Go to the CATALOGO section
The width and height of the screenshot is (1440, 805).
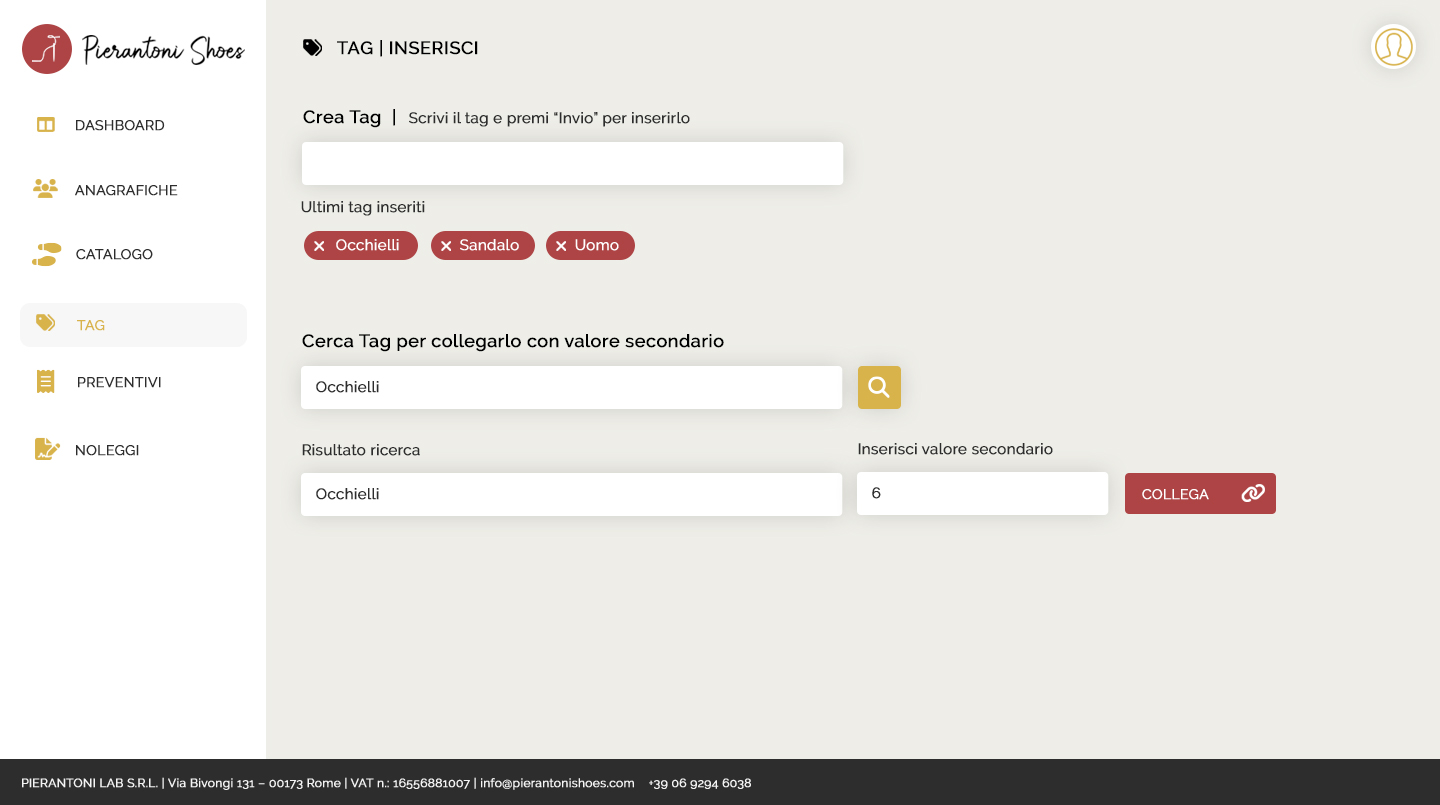pos(114,254)
